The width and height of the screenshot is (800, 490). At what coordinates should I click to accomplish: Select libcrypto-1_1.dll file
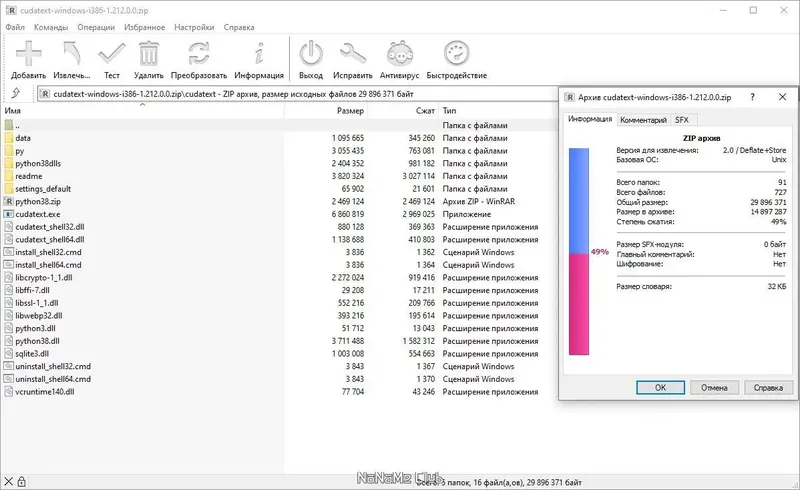point(43,278)
